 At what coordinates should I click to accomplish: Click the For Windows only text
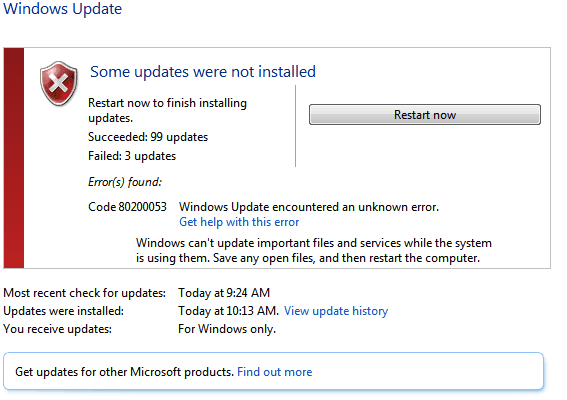tap(227, 329)
